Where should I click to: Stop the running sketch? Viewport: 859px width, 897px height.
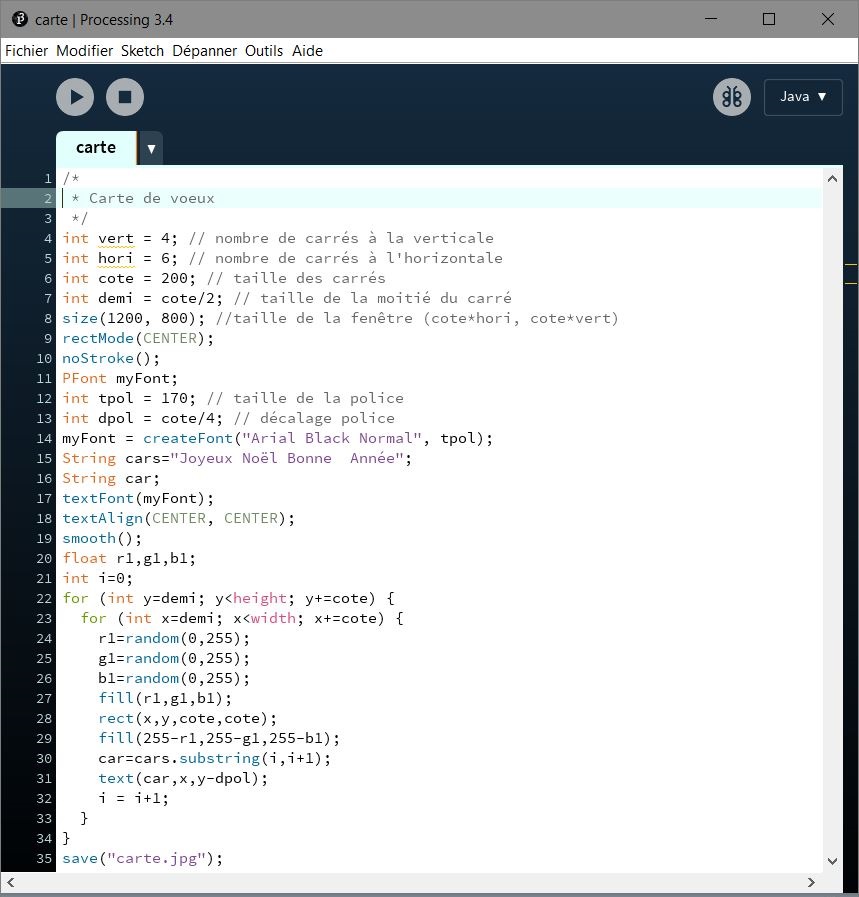click(125, 97)
